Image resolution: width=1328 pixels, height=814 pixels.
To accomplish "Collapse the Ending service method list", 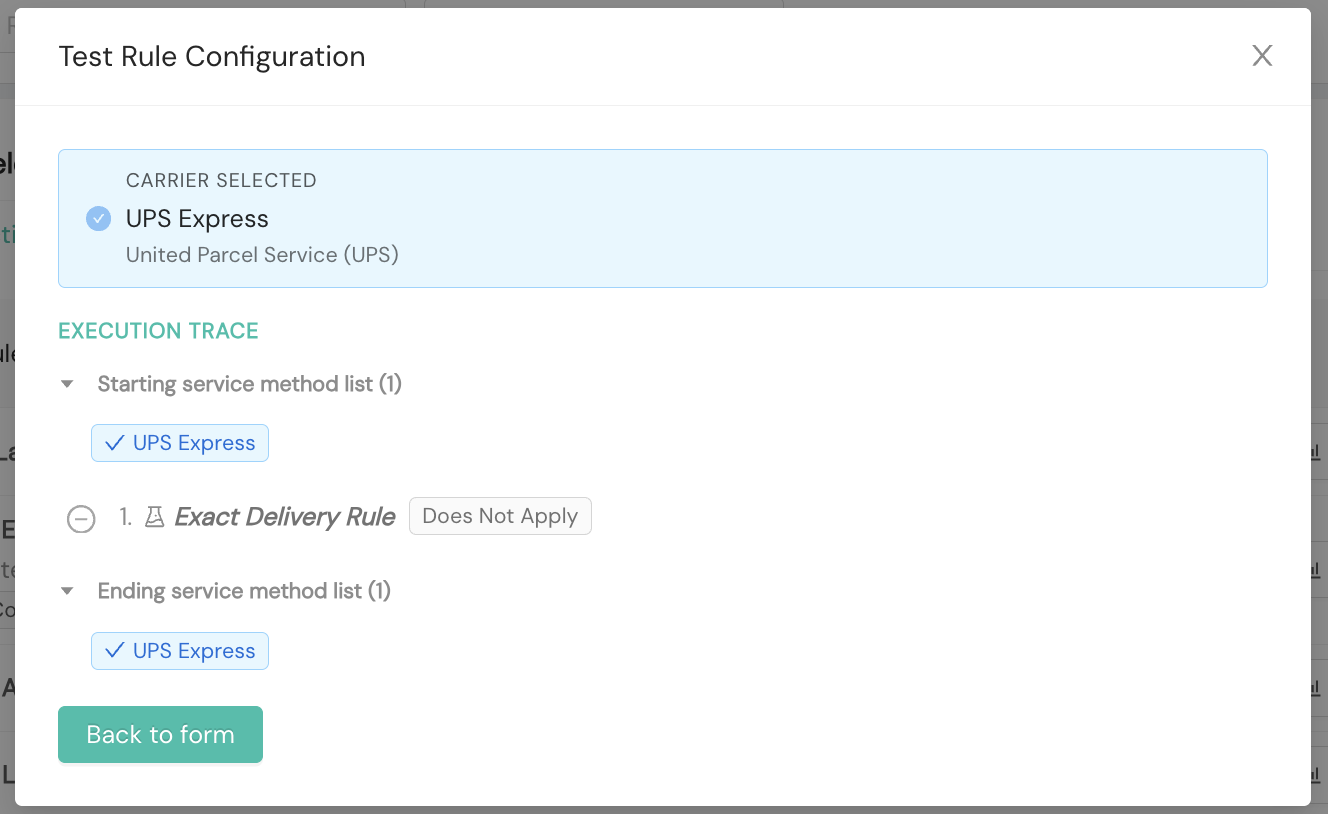I will (x=67, y=591).
